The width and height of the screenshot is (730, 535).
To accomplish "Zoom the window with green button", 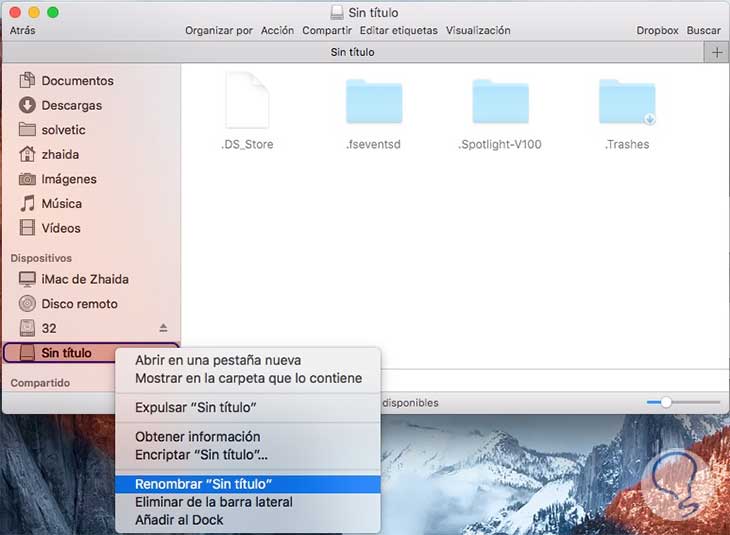I will tap(53, 13).
